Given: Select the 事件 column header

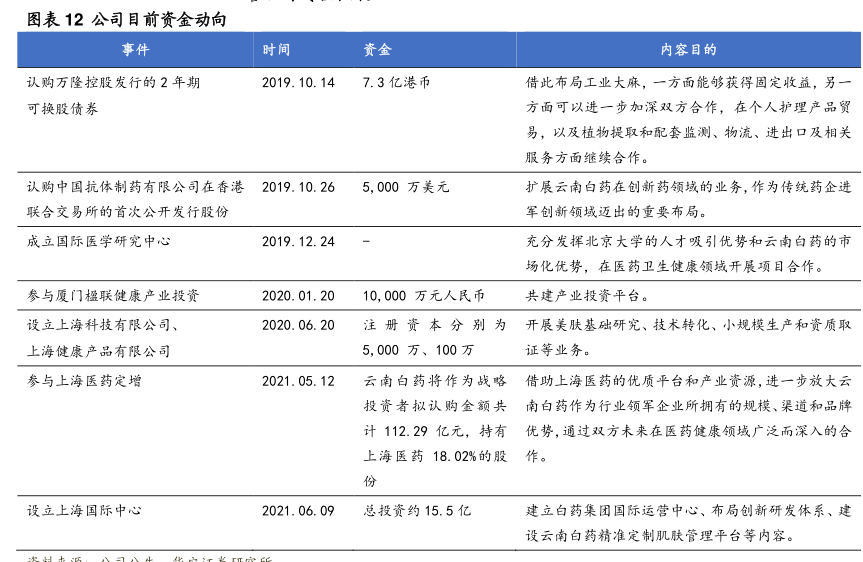Looking at the screenshot, I should pyautogui.click(x=135, y=50).
